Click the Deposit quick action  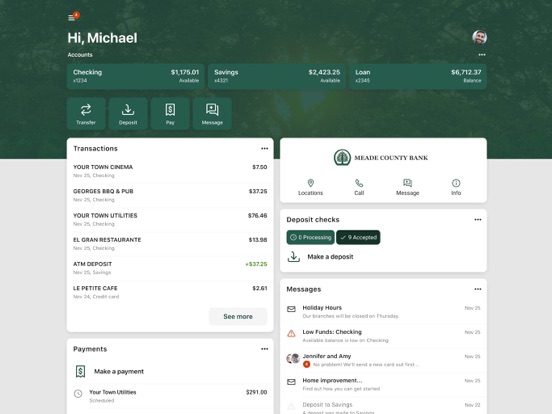pos(128,114)
